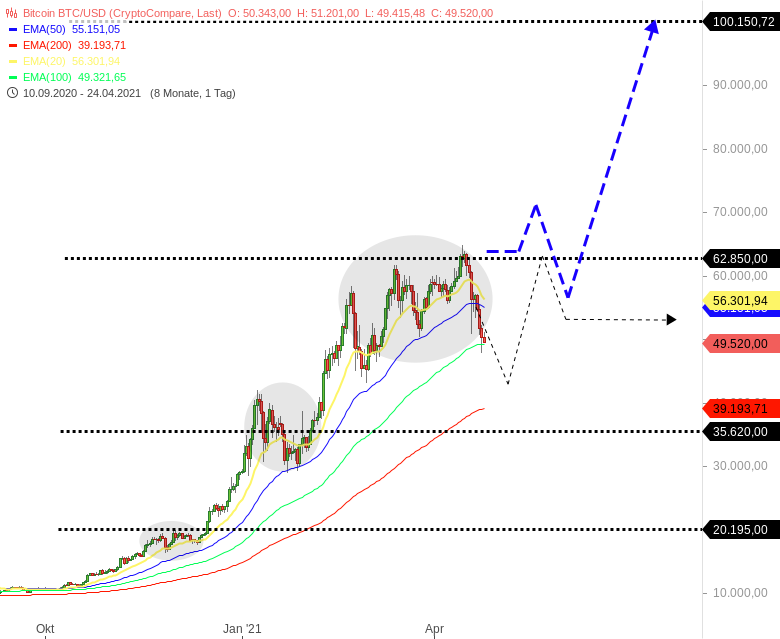The height and width of the screenshot is (639, 780).
Task: Click the Apr label on time axis
Action: pos(434,628)
